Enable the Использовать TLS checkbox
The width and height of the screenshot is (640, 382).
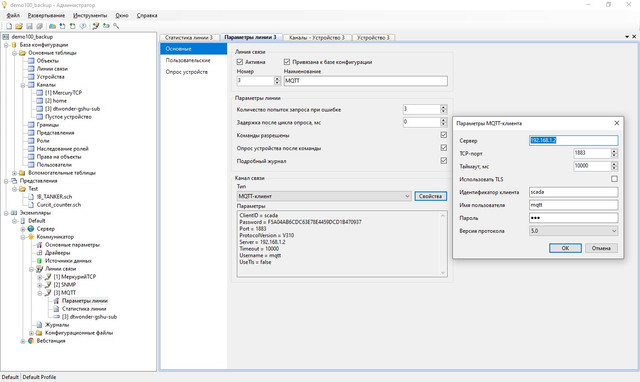click(614, 179)
